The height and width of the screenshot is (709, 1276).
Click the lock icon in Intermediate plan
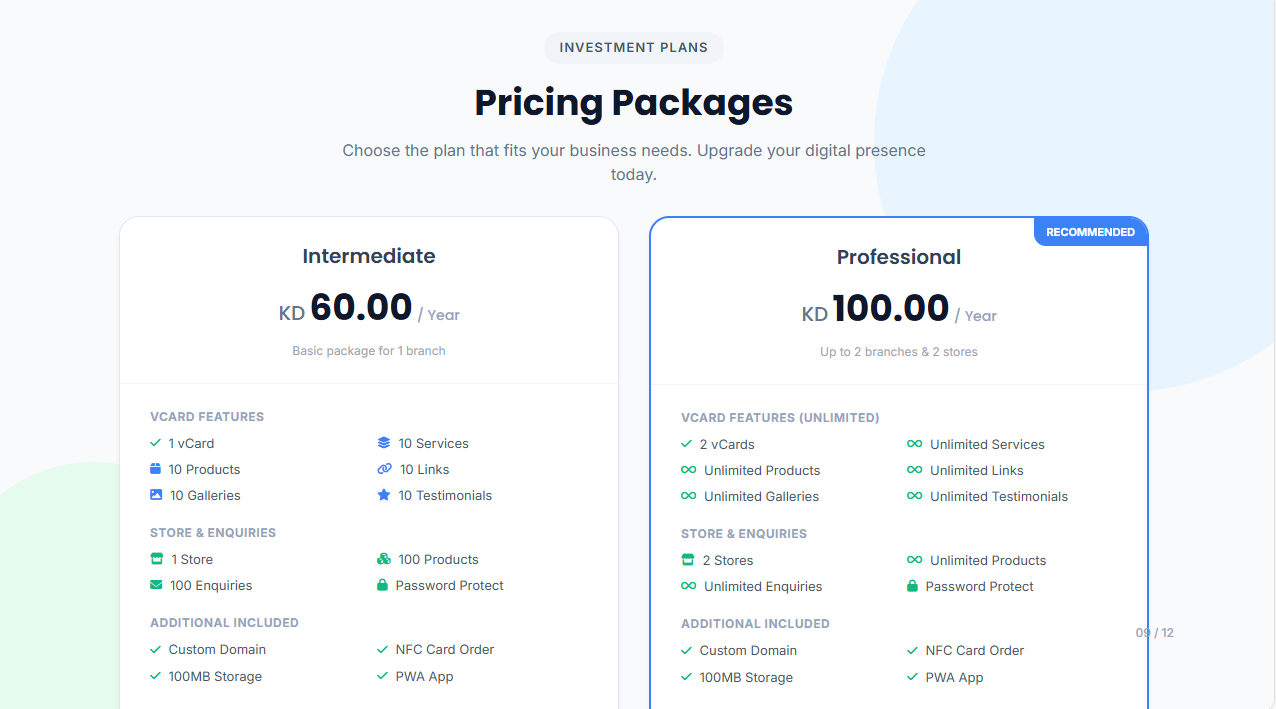382,585
